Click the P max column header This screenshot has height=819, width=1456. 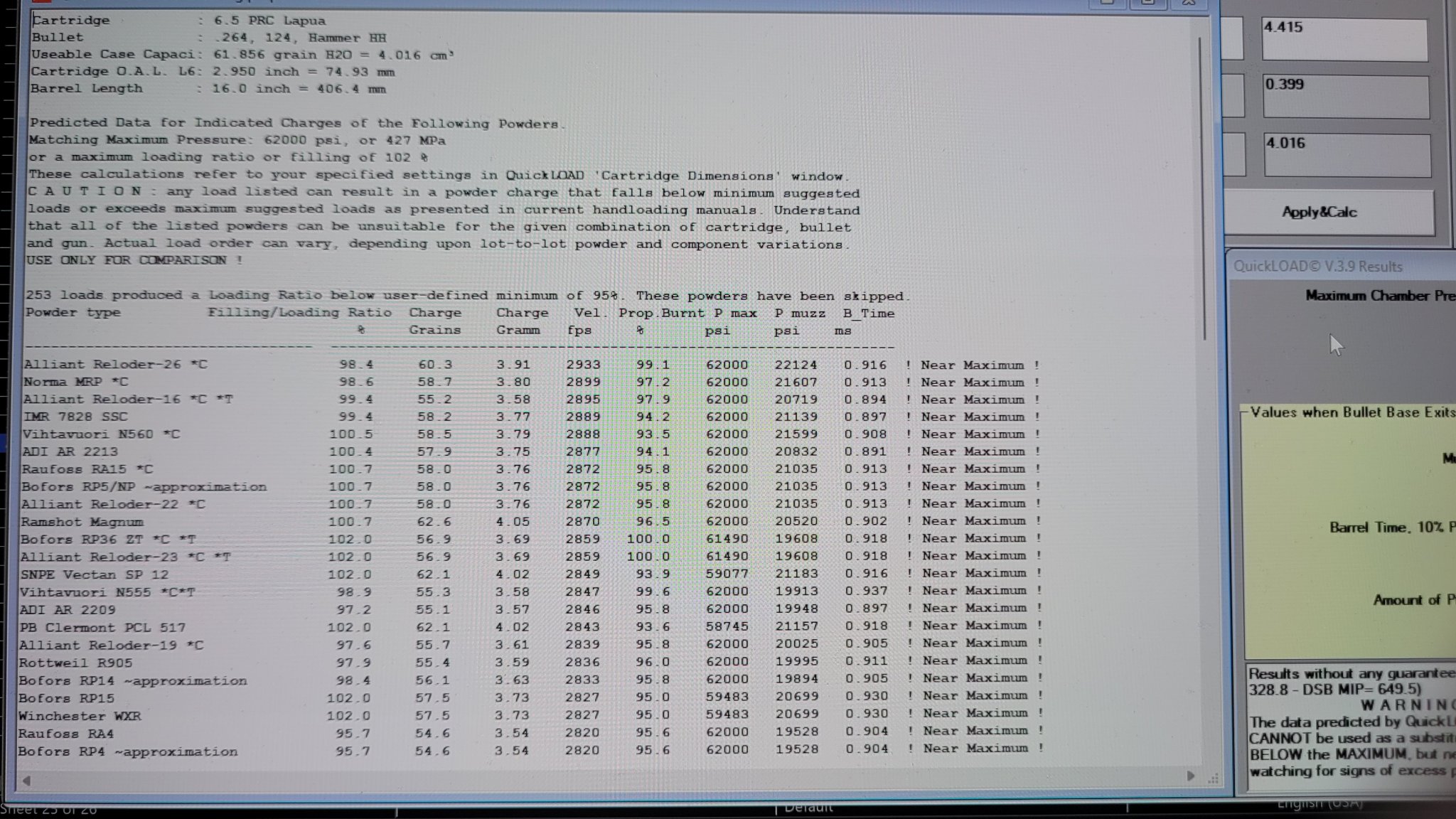coord(735,313)
